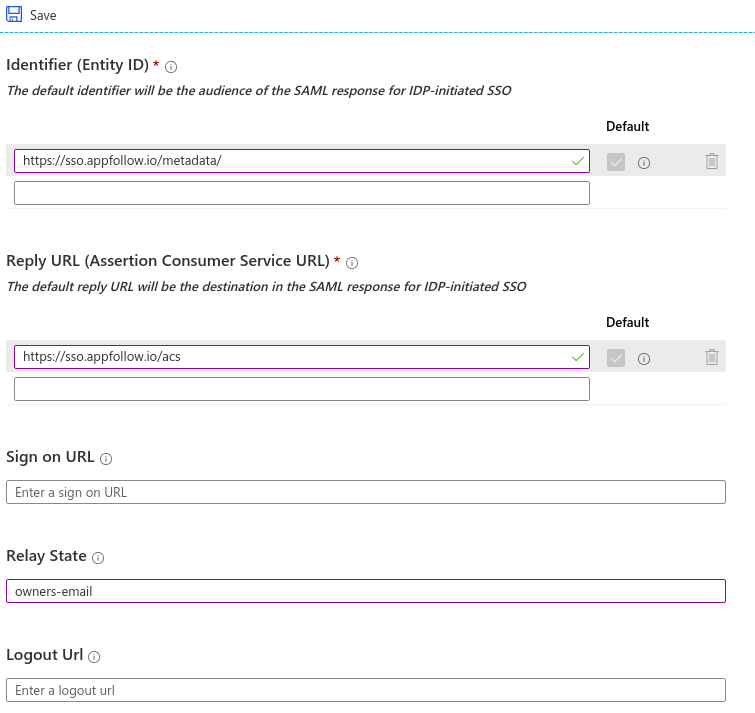The height and width of the screenshot is (713, 755).
Task: Click the empty second reply URL input field
Action: click(301, 389)
